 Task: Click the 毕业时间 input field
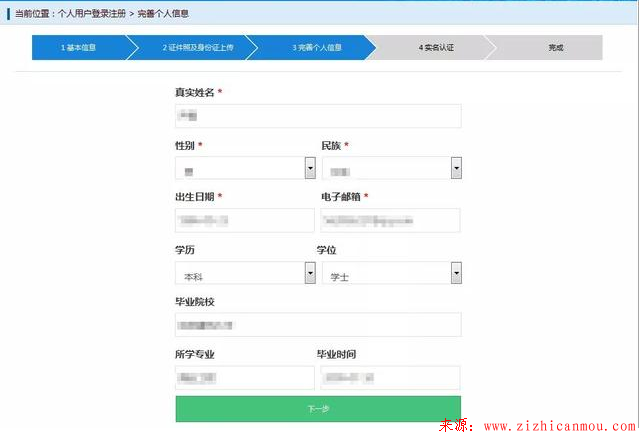391,377
